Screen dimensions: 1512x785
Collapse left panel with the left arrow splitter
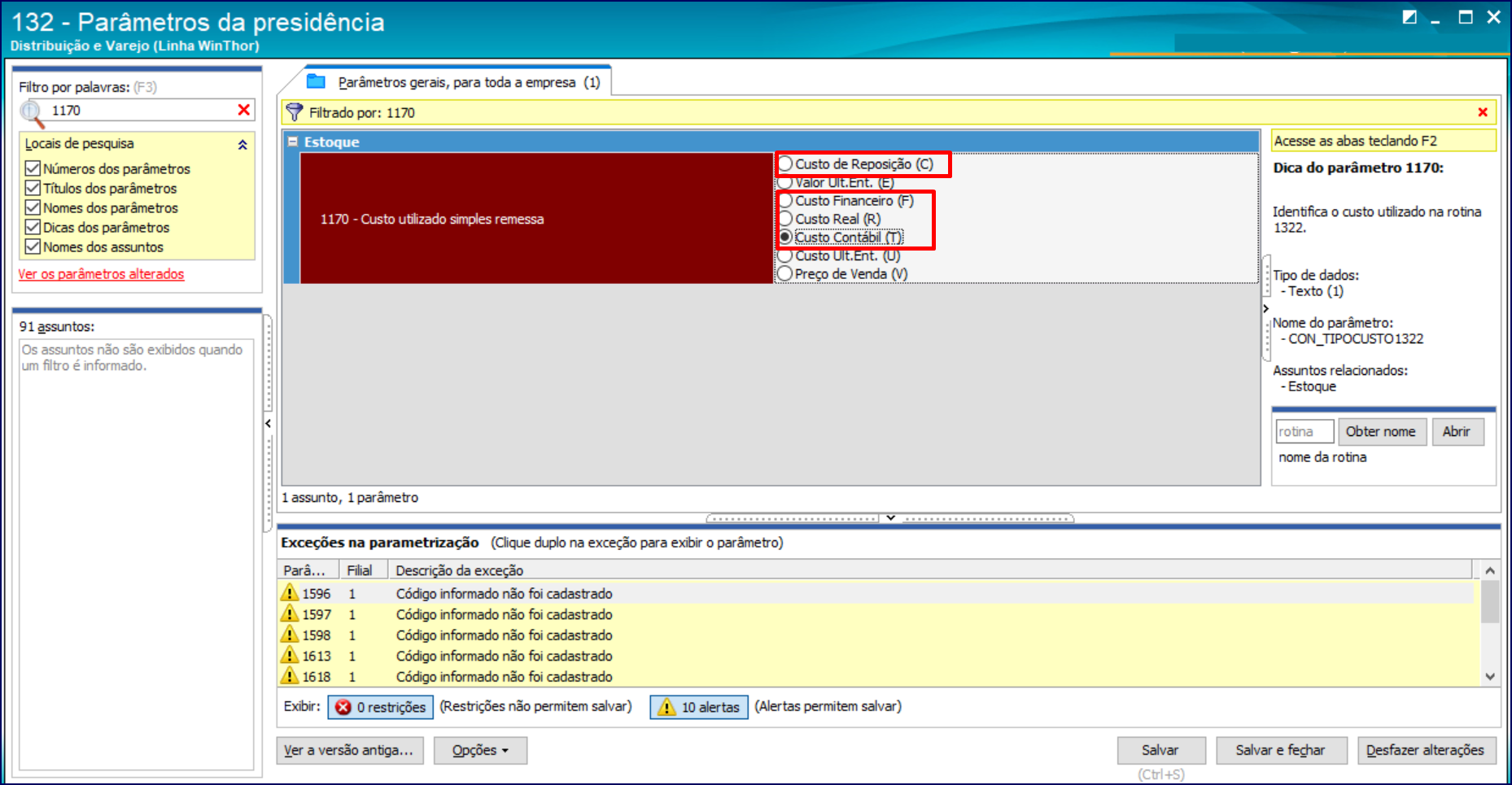click(268, 423)
